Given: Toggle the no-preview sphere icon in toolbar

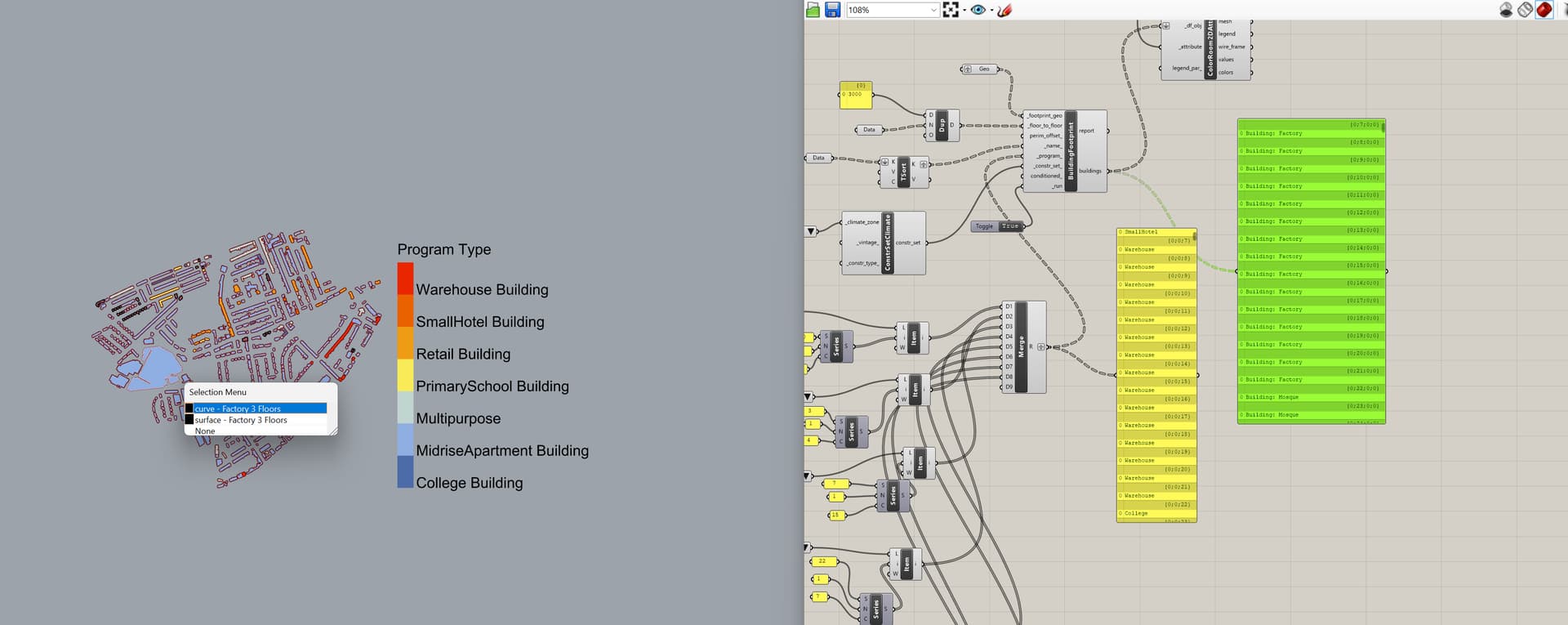Looking at the screenshot, I should (1506, 10).
